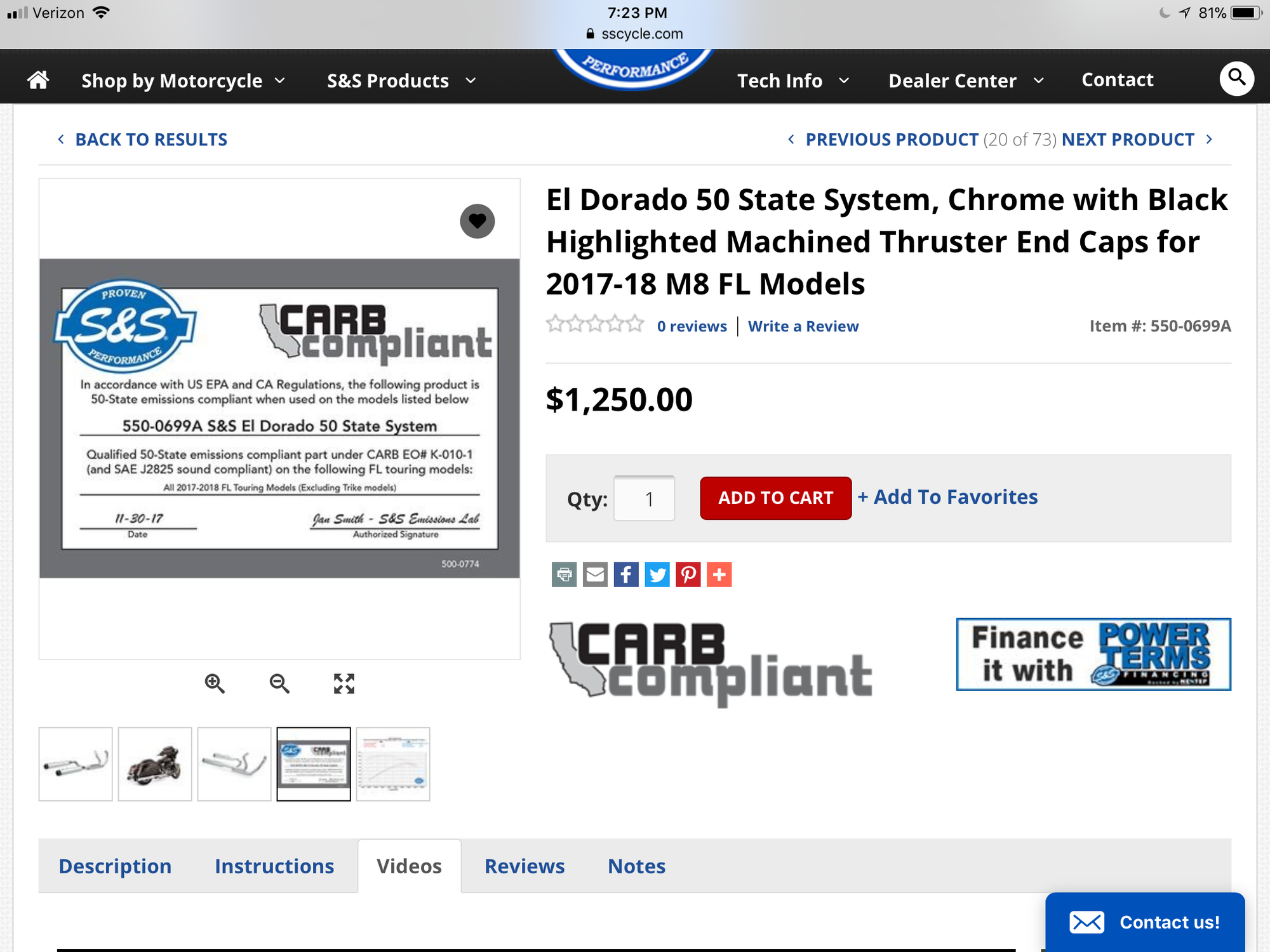The height and width of the screenshot is (952, 1270).
Task: Click the zoom out magnifier icon
Action: tap(279, 684)
